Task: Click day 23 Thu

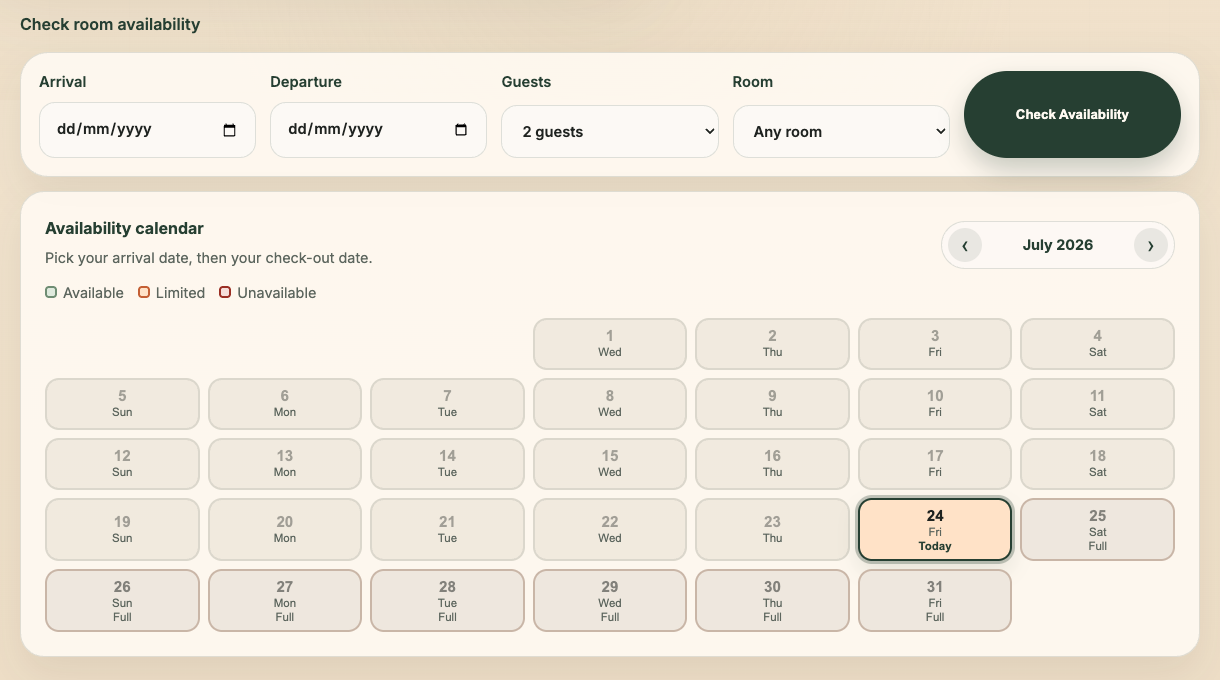Action: coord(772,530)
